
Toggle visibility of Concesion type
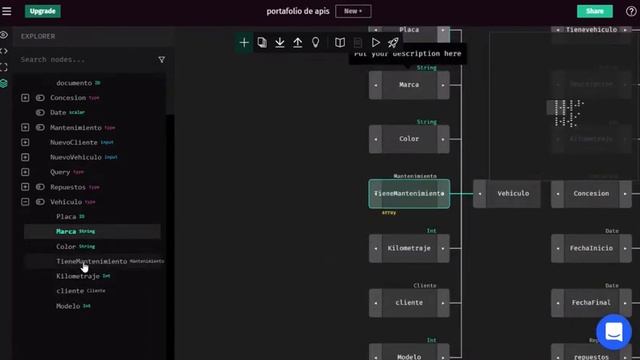tap(40, 98)
